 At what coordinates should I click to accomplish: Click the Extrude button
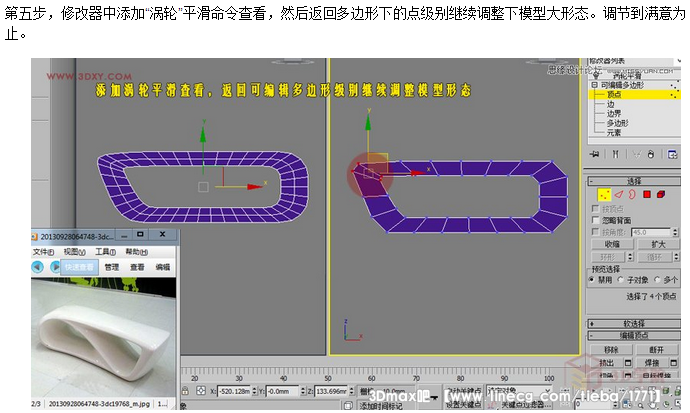(x=606, y=363)
